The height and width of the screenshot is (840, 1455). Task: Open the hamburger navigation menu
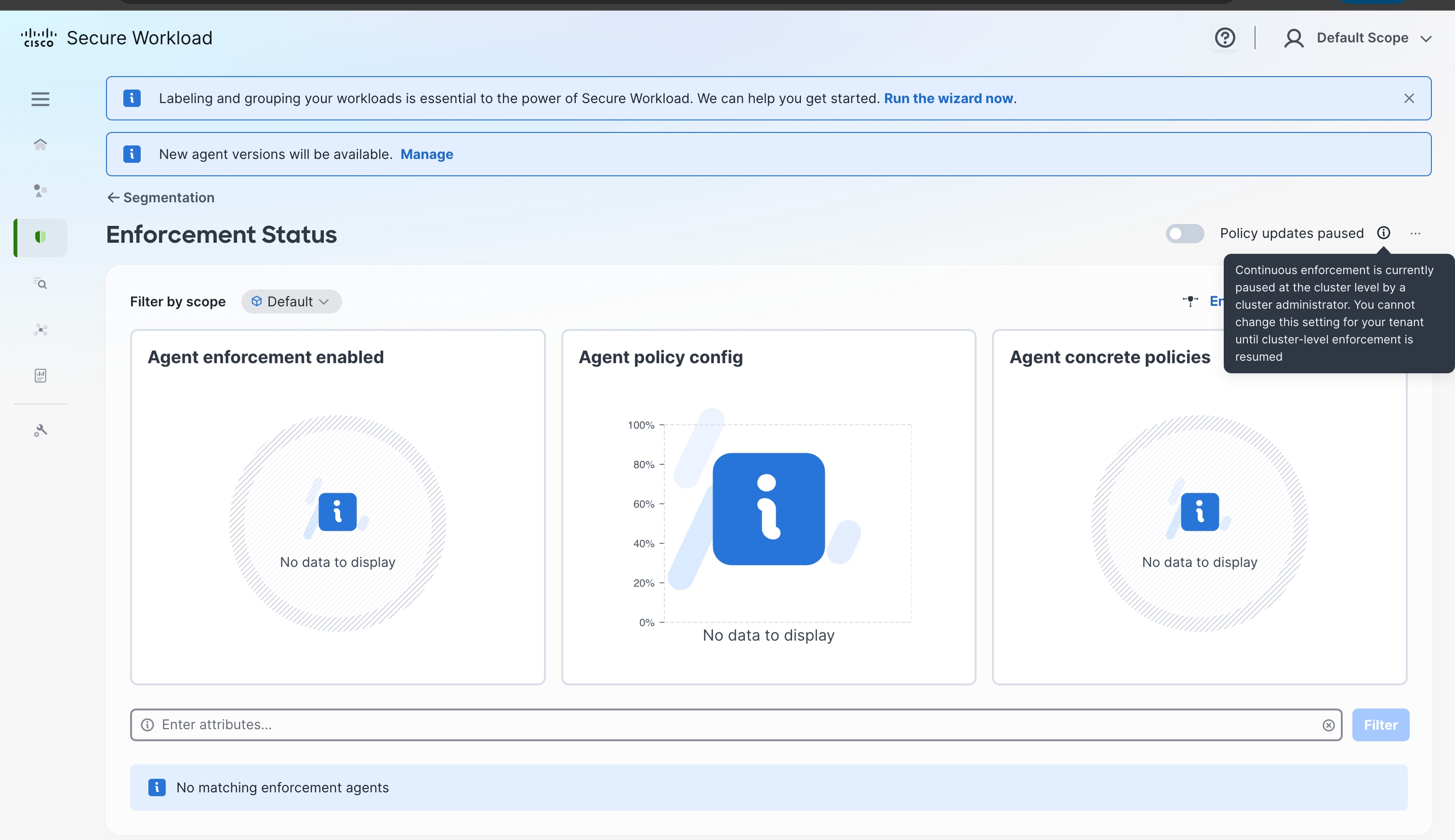pyautogui.click(x=40, y=99)
